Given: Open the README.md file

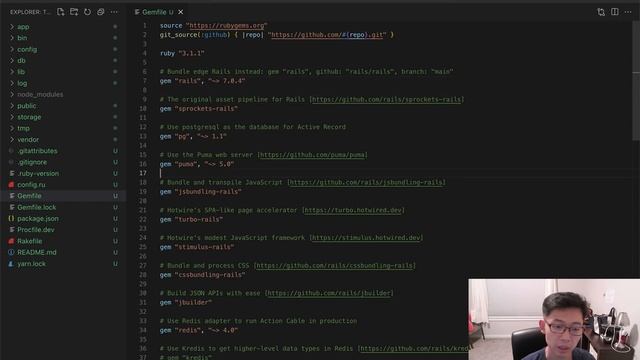Looking at the screenshot, I should pyautogui.click(x=37, y=253).
